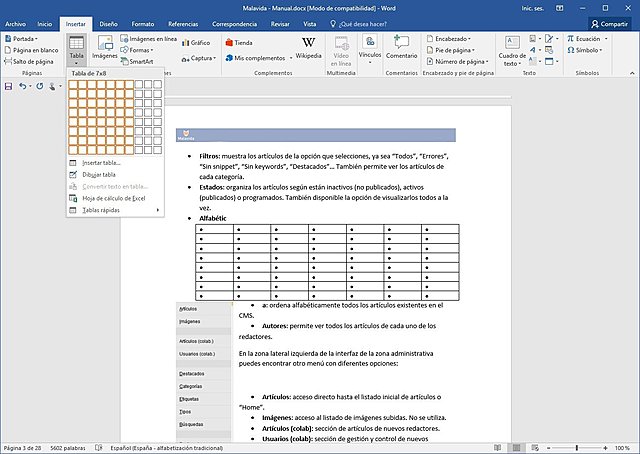This screenshot has width=640, height=454.
Task: Click the Artículos item in sidebar image
Action: (x=188, y=309)
